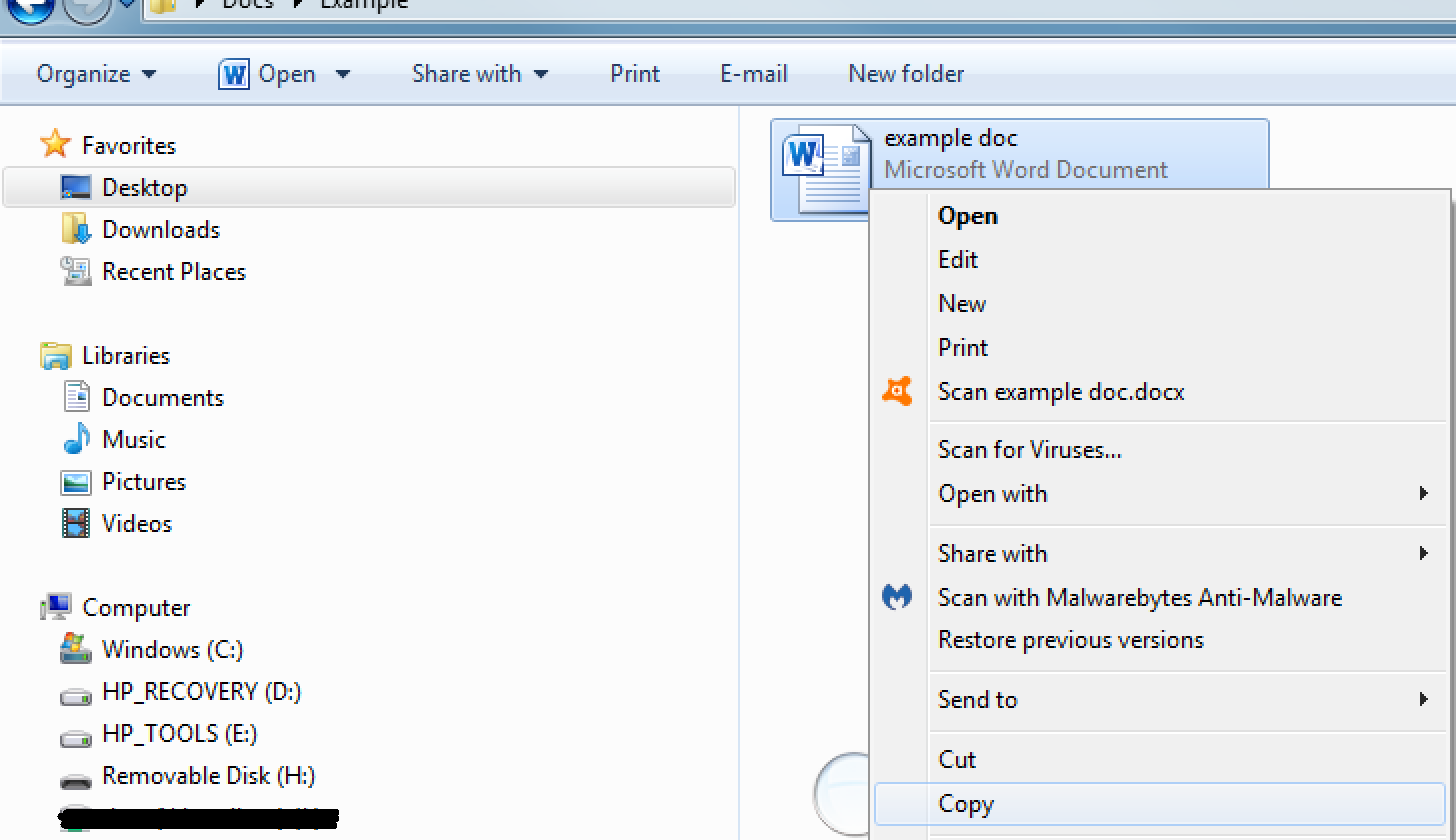Click the example doc file name
Image resolution: width=1456 pixels, height=840 pixels.
click(951, 138)
